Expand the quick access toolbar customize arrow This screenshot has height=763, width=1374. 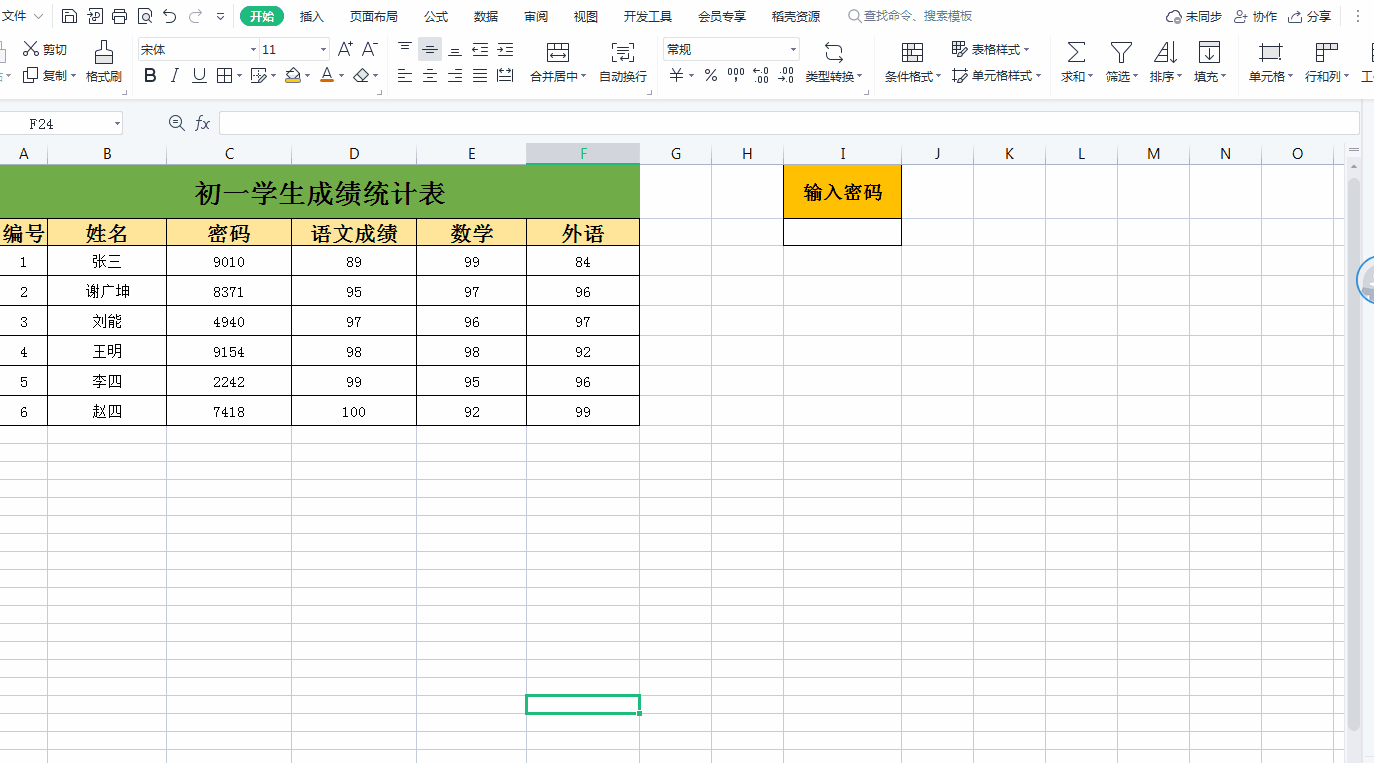coord(220,16)
